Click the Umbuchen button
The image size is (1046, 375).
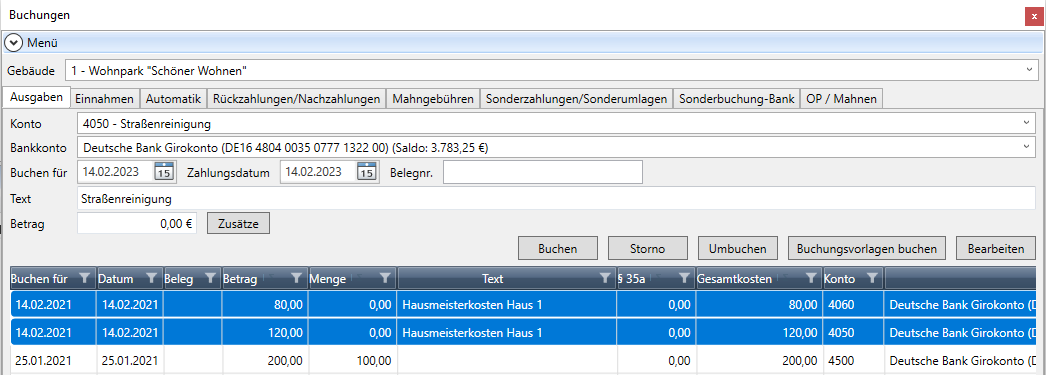[x=738, y=248]
